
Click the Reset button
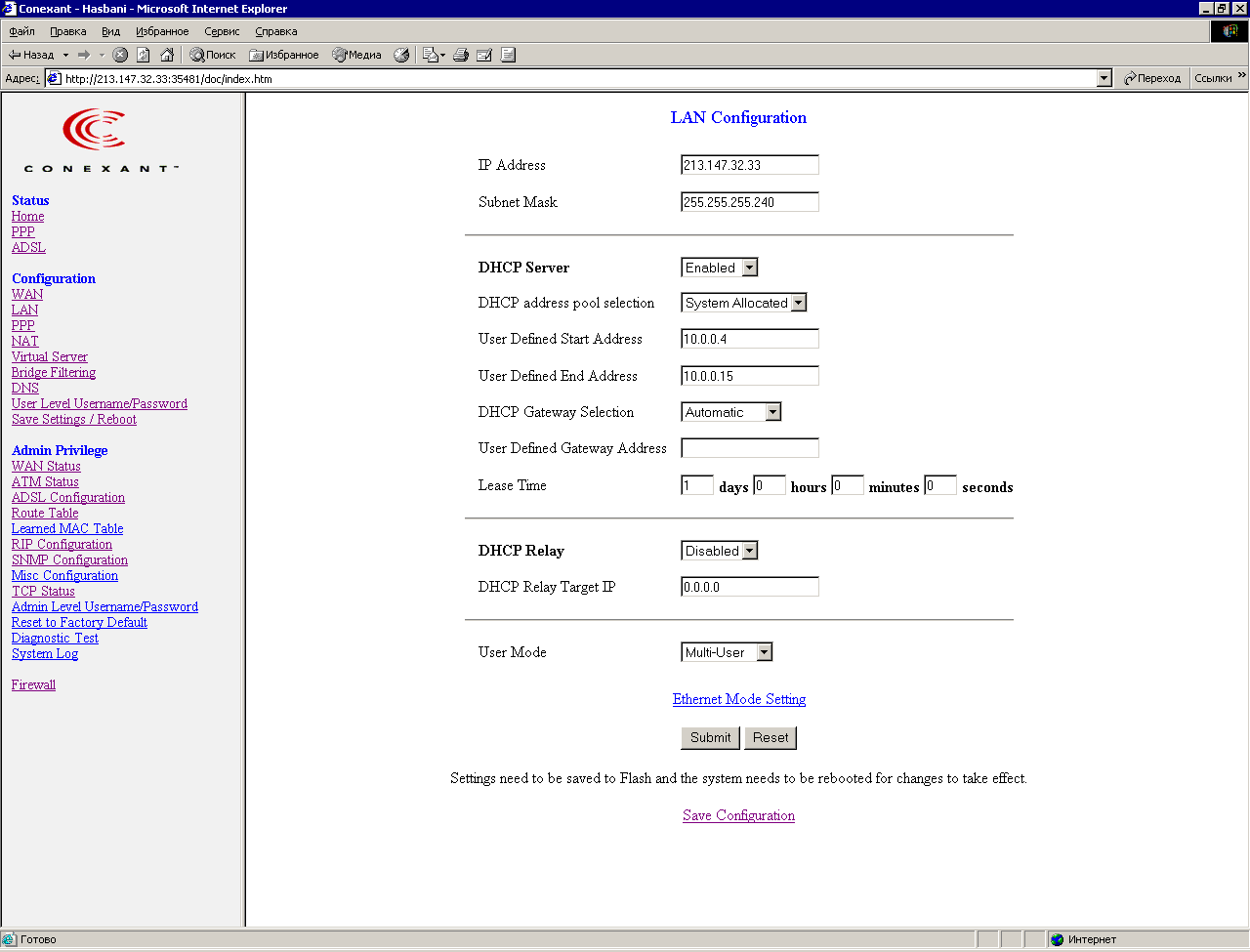[x=771, y=738]
